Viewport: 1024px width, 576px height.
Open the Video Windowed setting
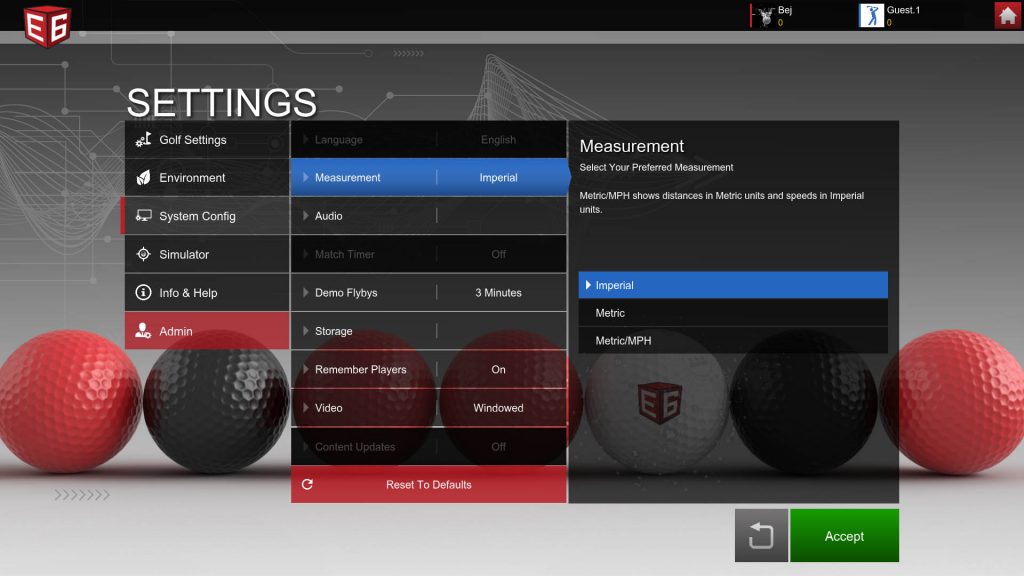click(x=428, y=408)
